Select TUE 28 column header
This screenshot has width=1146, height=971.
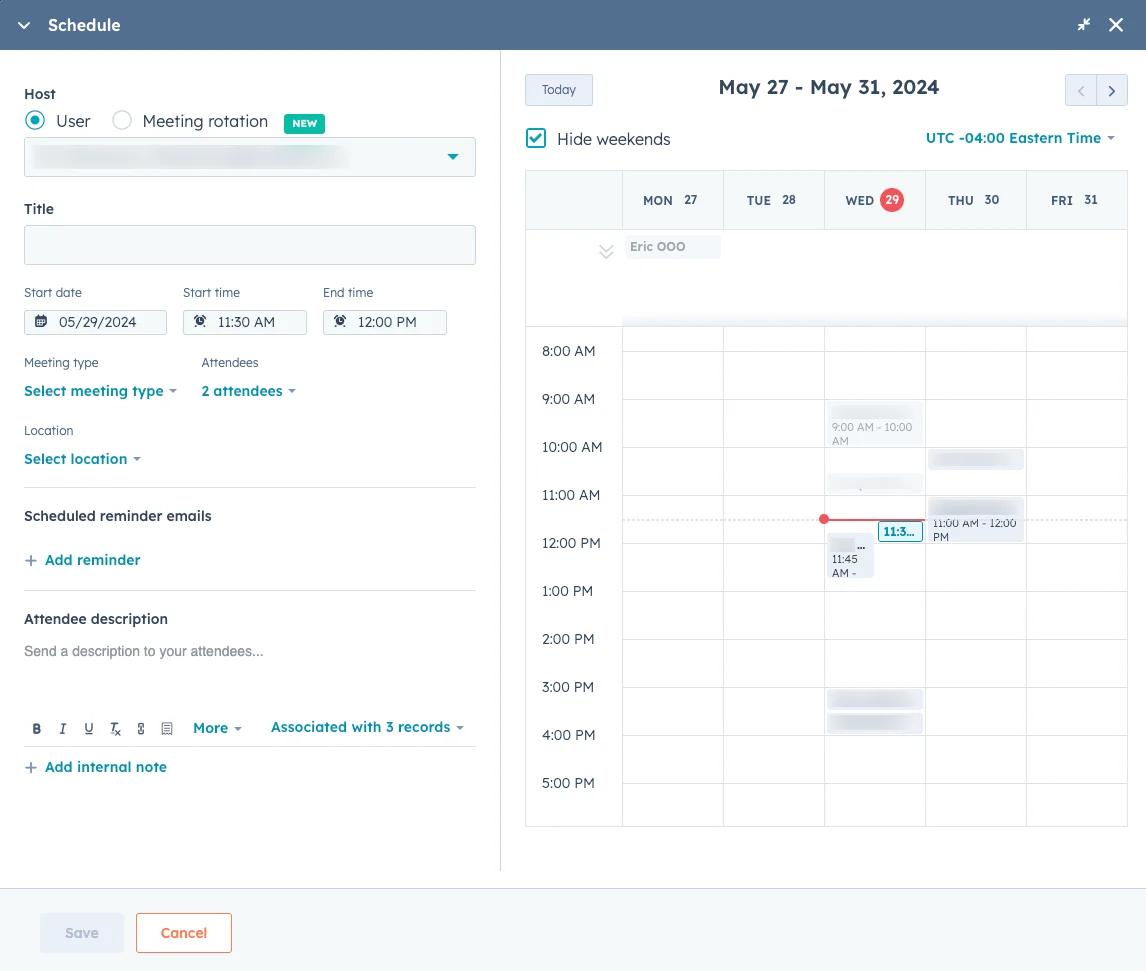[773, 200]
